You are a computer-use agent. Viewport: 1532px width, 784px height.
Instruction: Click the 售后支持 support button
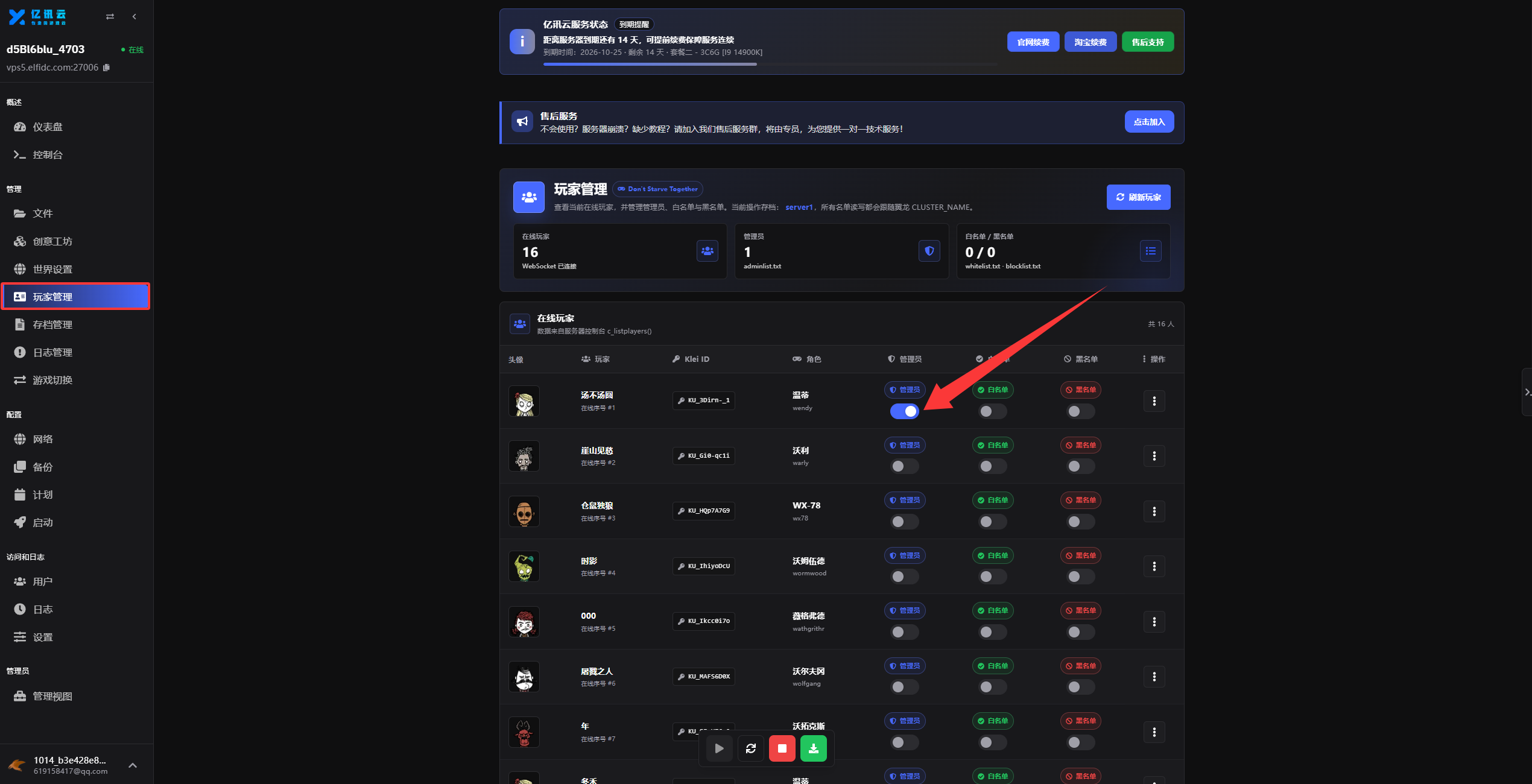(x=1147, y=42)
